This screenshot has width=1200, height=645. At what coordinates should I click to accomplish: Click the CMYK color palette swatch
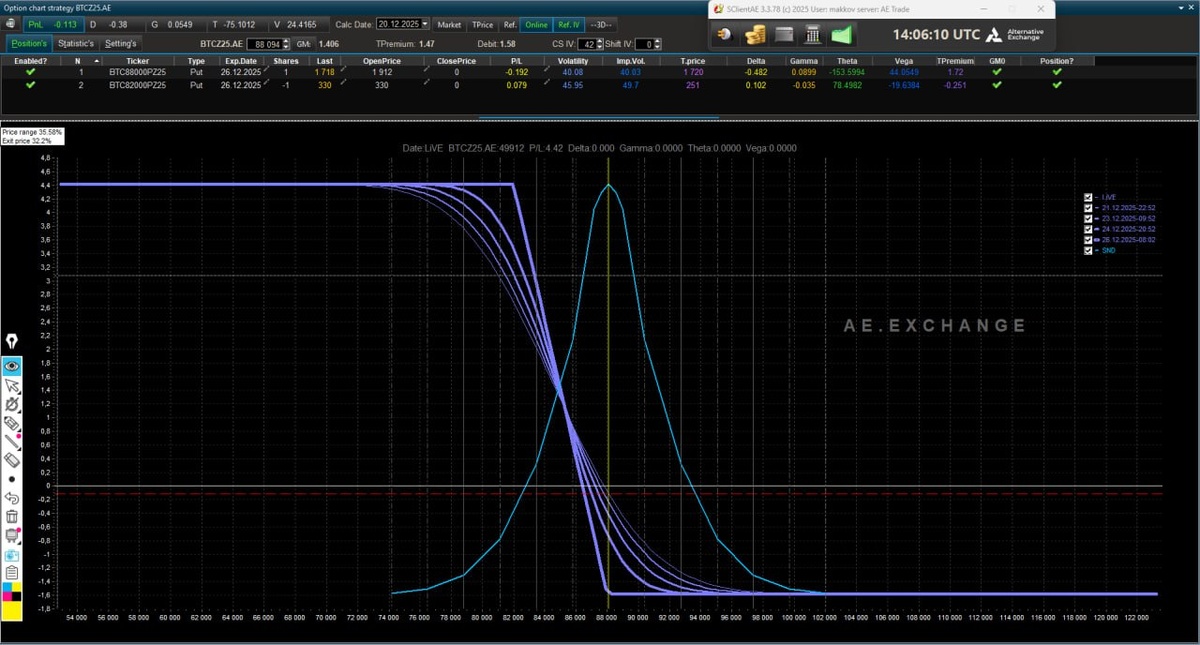(12, 593)
